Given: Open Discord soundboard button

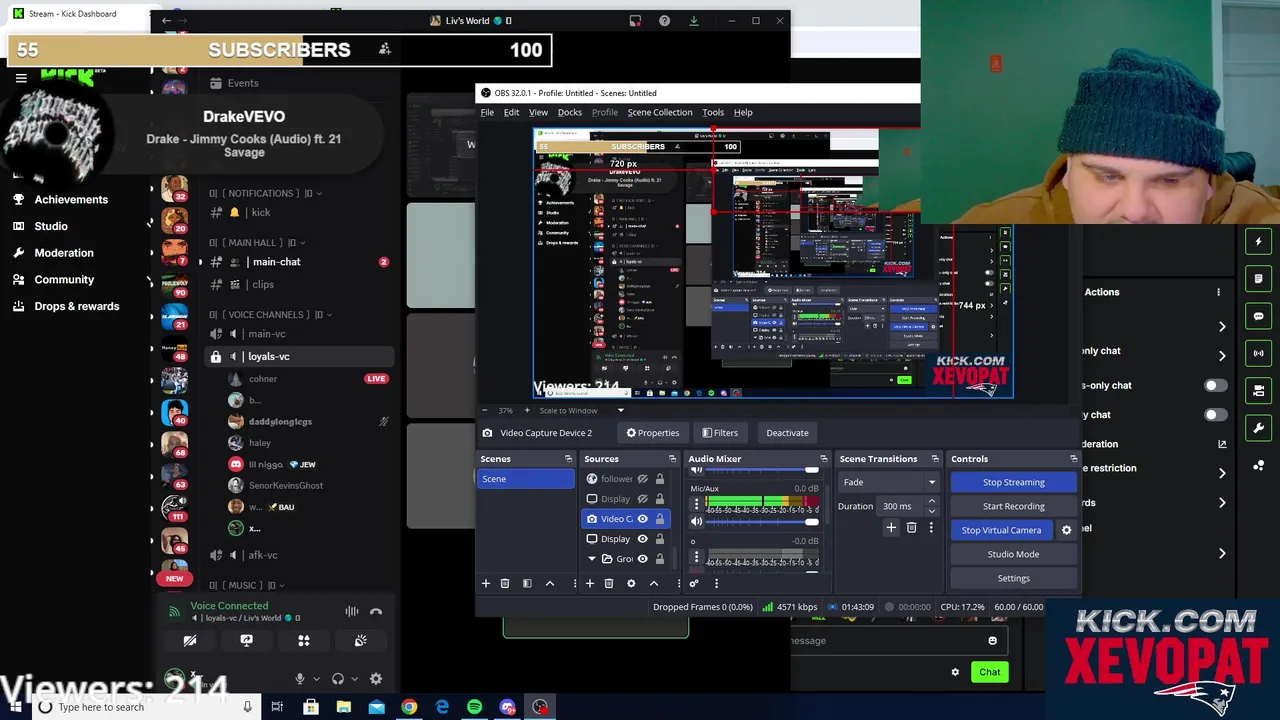Looking at the screenshot, I should (x=361, y=641).
